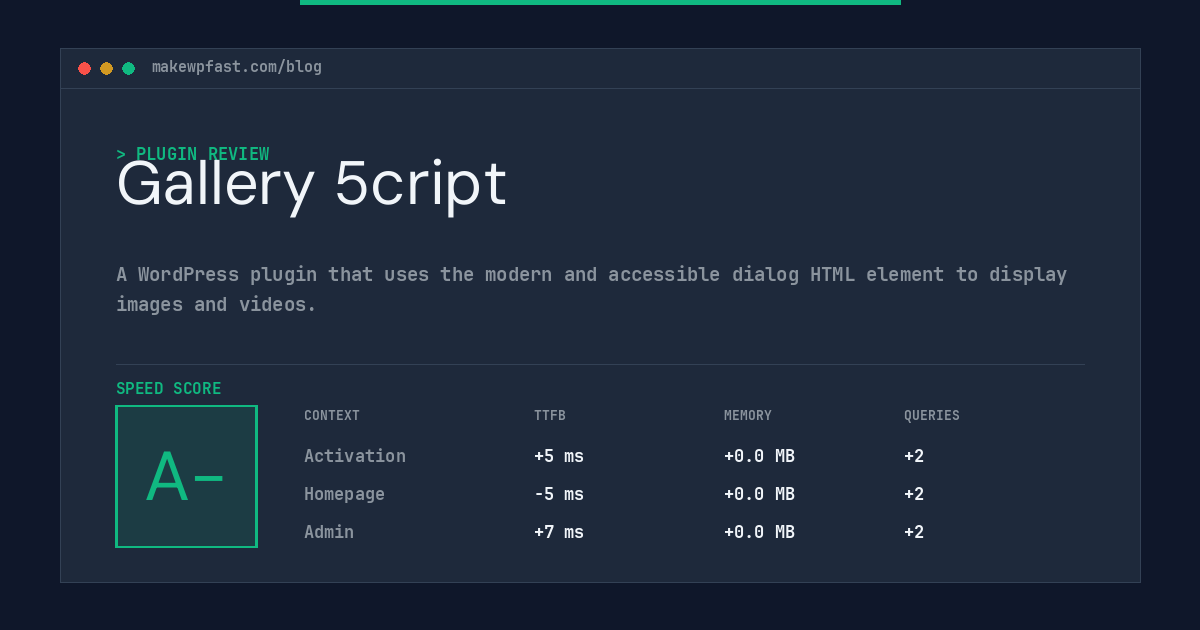This screenshot has height=630, width=1200.
Task: Select the '> PLUGIN REVIEW' label
Action: coord(192,154)
